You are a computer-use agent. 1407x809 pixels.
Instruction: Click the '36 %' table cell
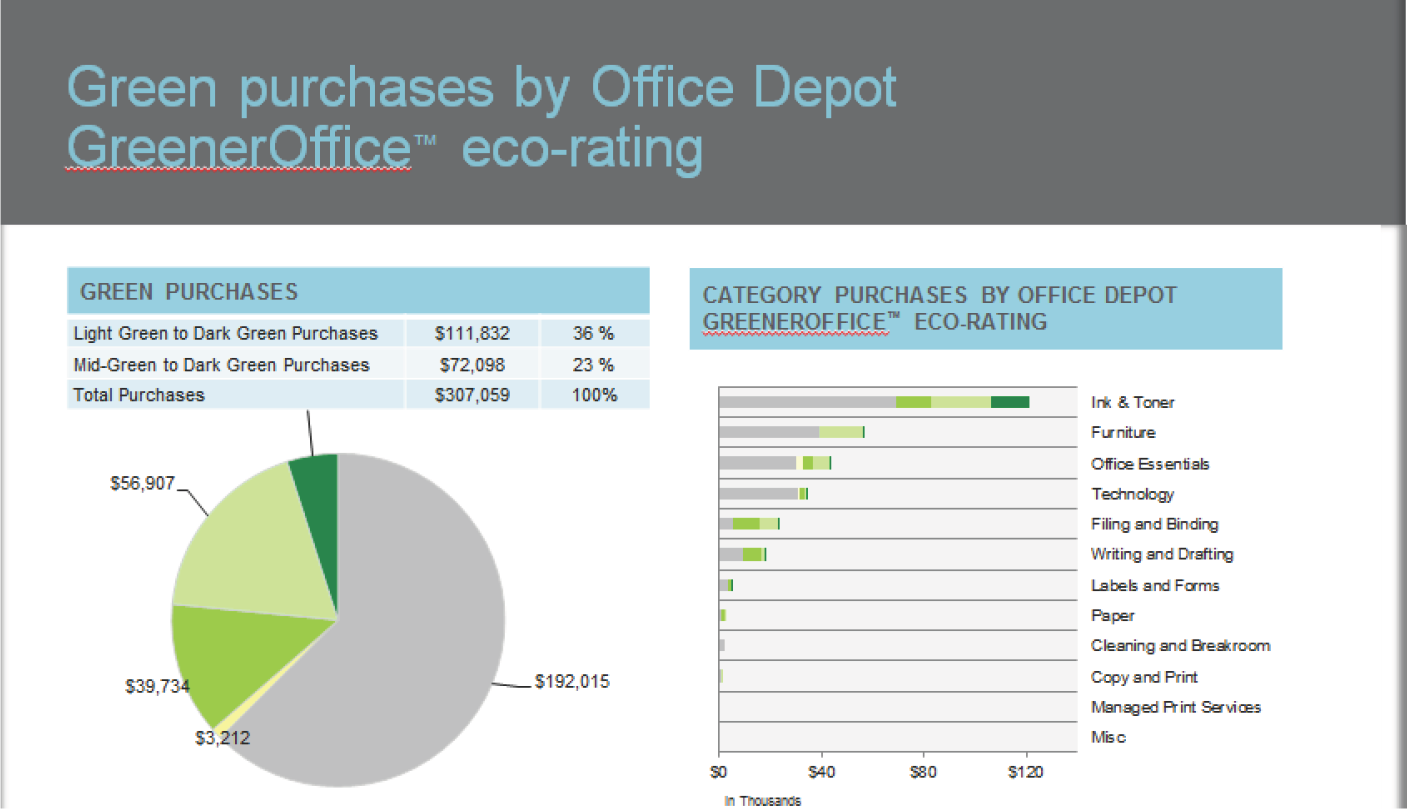pos(594,333)
